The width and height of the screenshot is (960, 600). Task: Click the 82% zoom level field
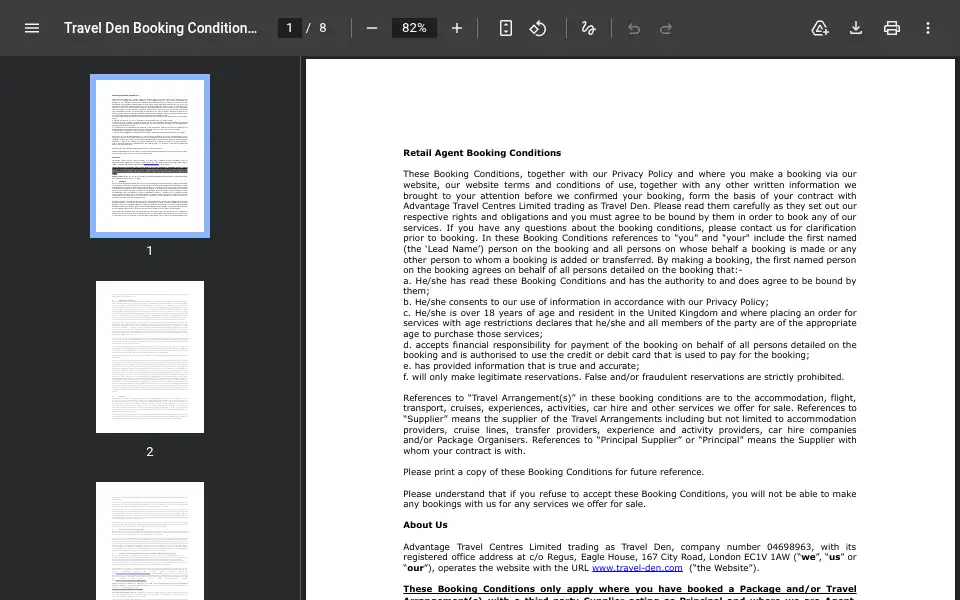click(x=414, y=28)
